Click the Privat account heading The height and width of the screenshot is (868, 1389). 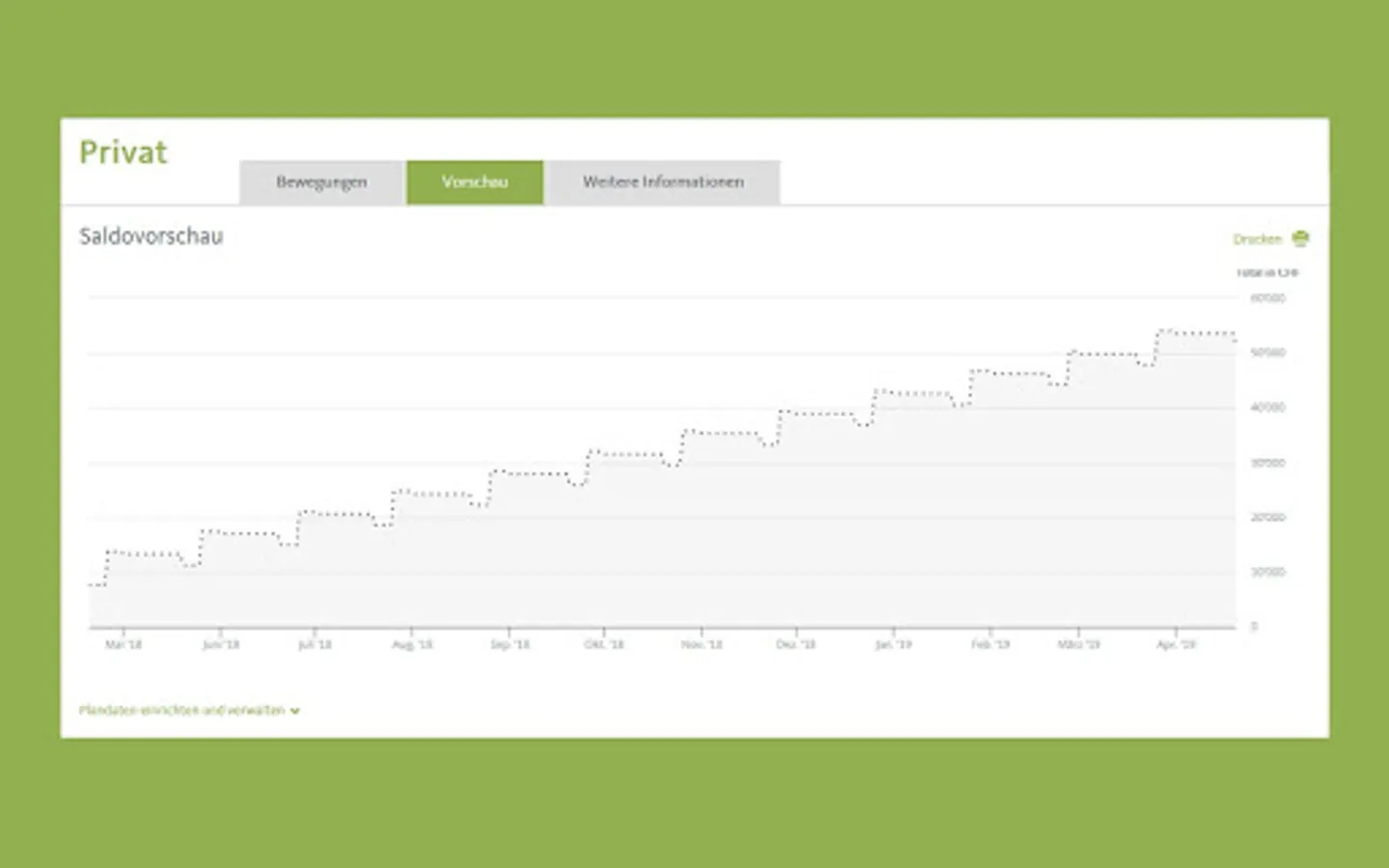(123, 152)
